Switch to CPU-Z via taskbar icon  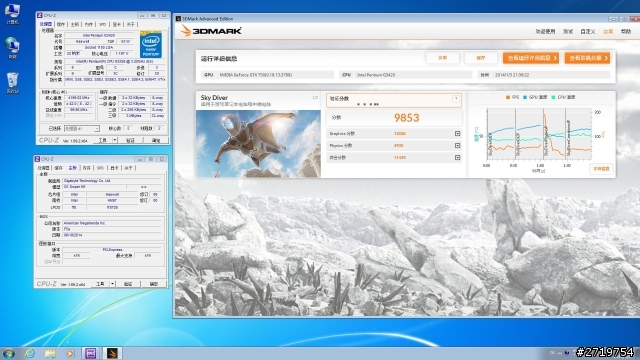(90, 353)
